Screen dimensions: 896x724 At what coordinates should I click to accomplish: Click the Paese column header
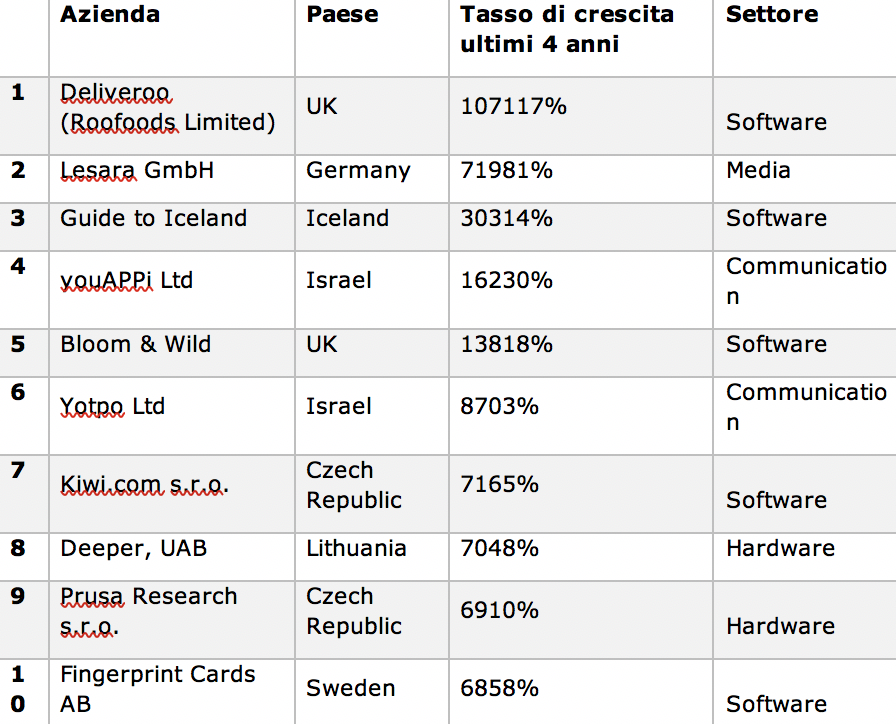coord(342,15)
